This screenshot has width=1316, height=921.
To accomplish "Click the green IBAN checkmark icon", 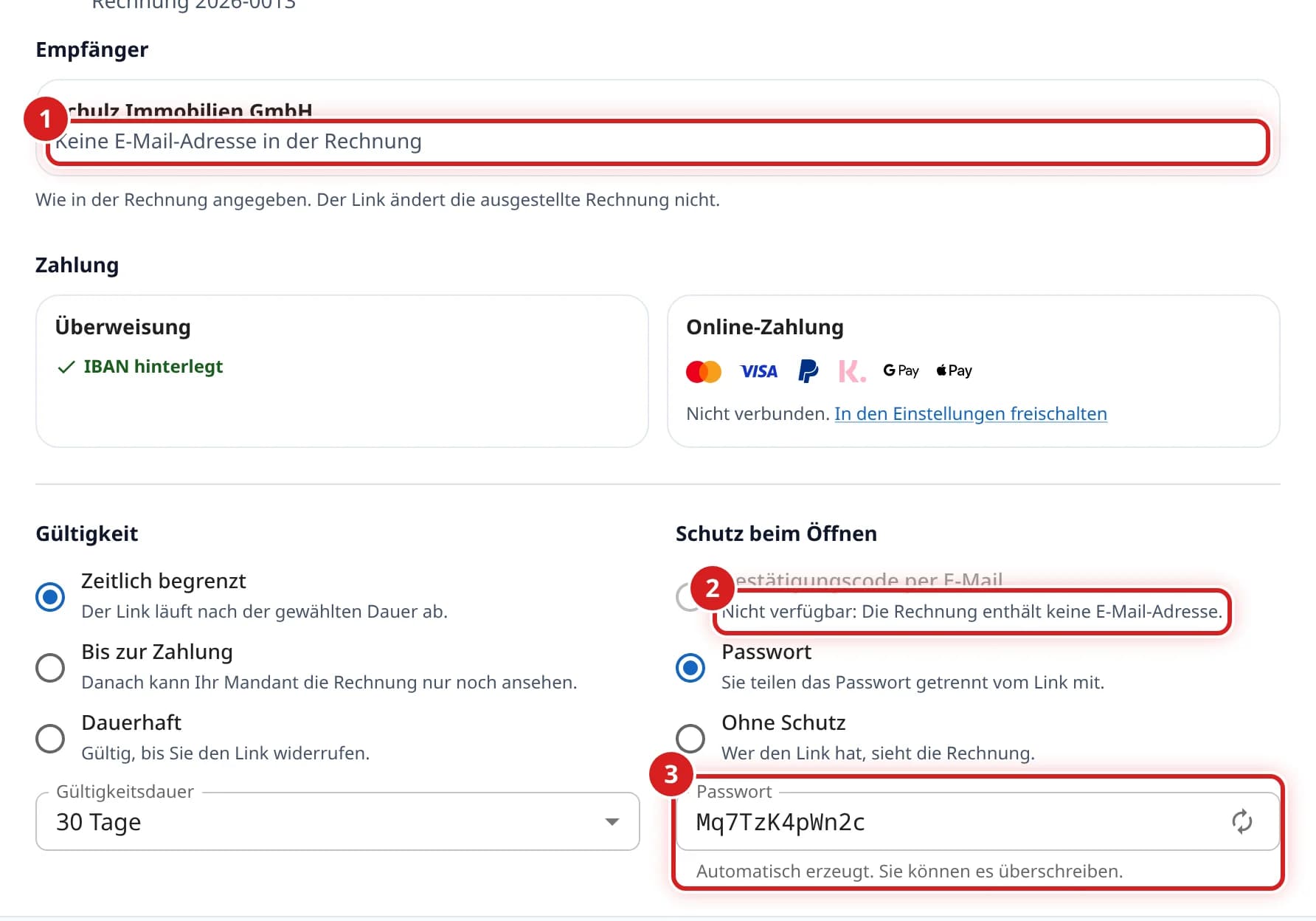I will click(x=66, y=367).
